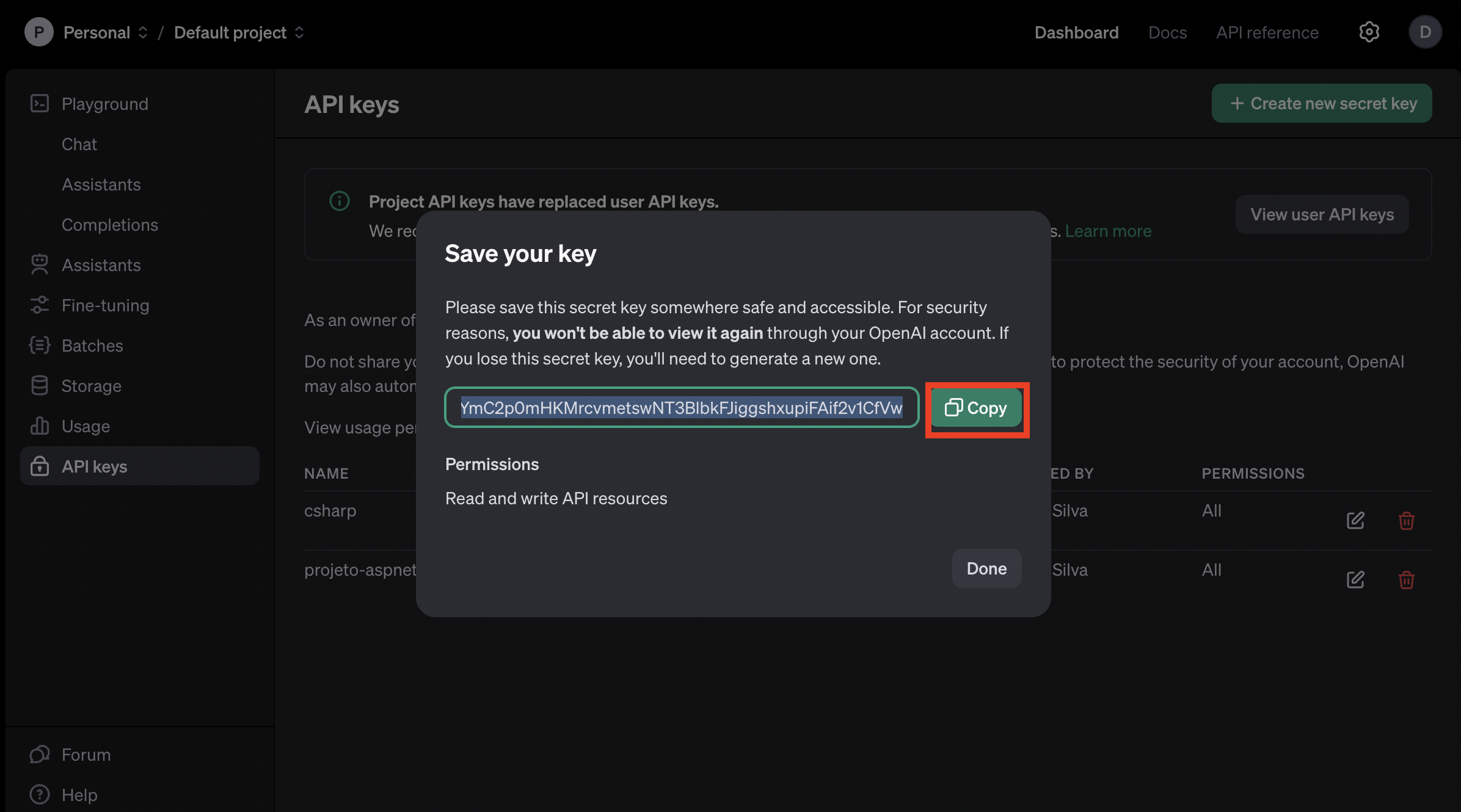The height and width of the screenshot is (812, 1461).
Task: Edit the projeto-aspnet API key
Action: click(1355, 579)
